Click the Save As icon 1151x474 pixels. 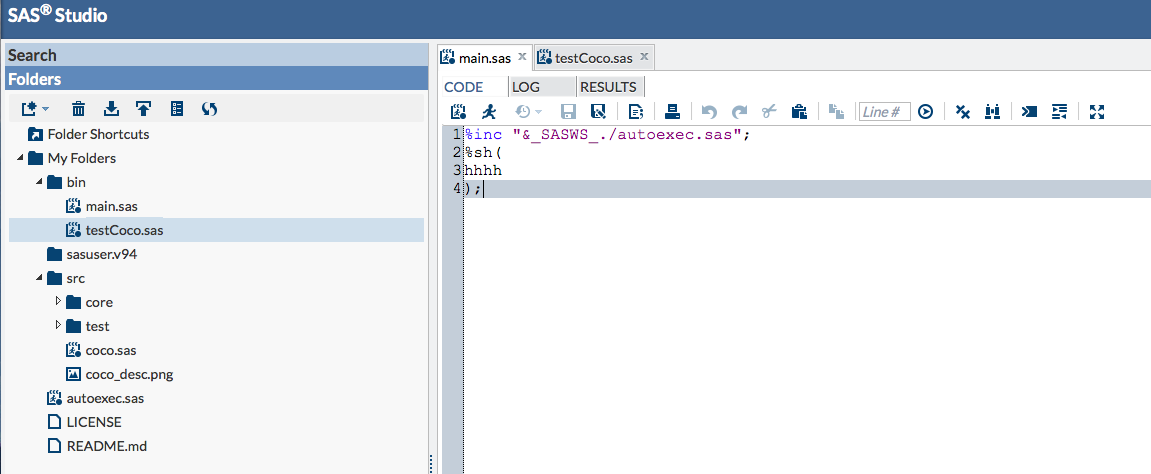[x=598, y=112]
